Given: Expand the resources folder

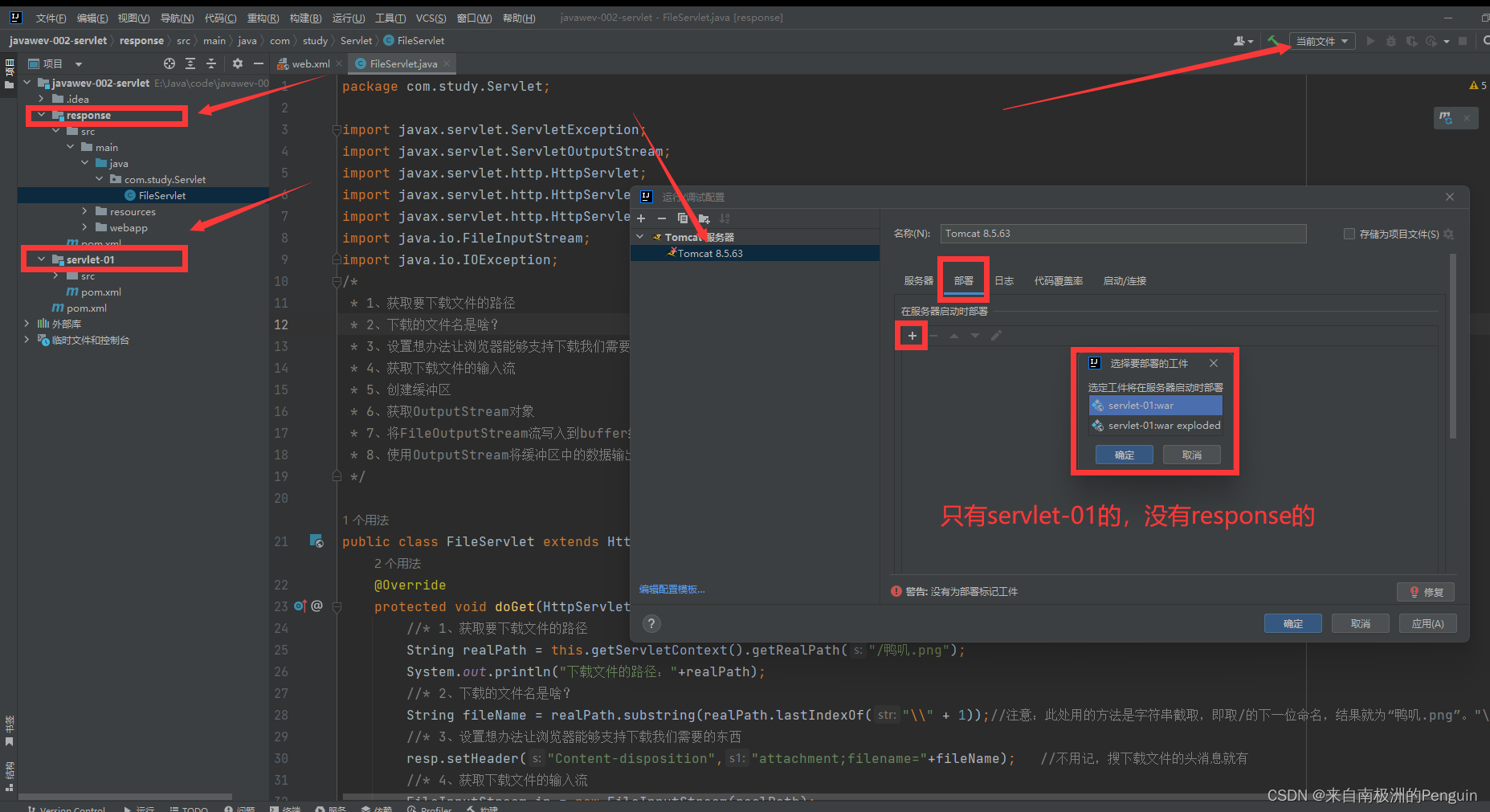Looking at the screenshot, I should tap(85, 211).
